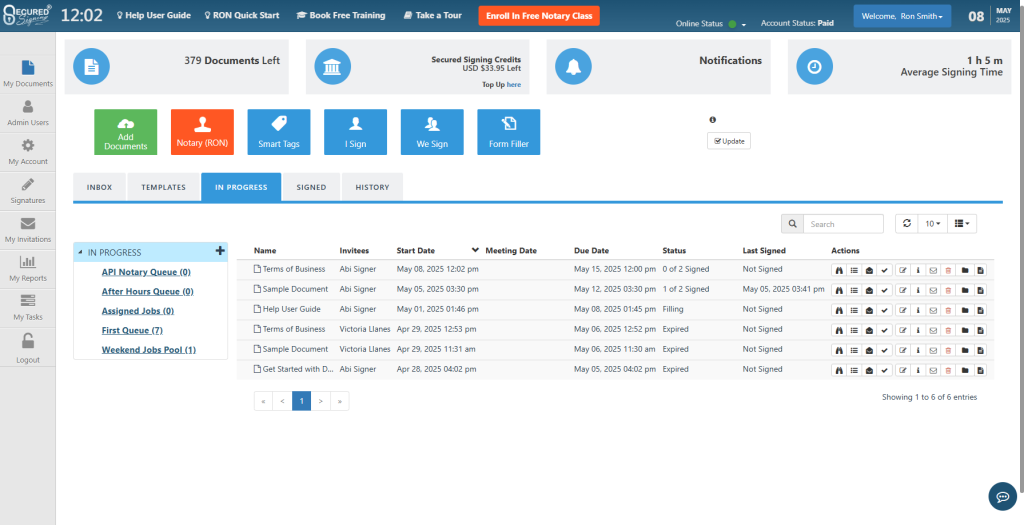Viewport: 1024px width, 525px height.
Task: Open My Invitations envelope in sidebar
Action: [x=27, y=230]
